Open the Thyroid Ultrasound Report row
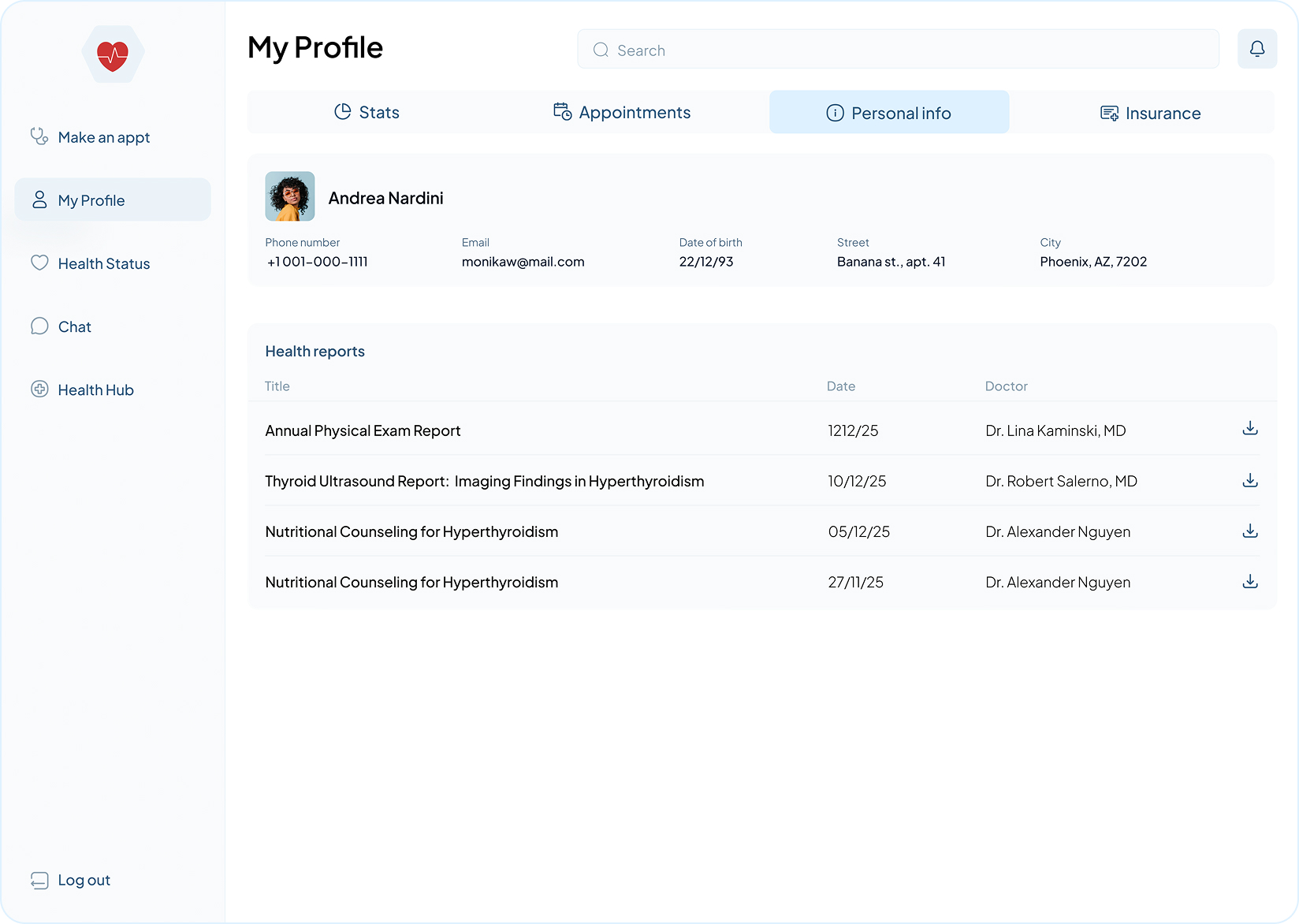Image resolution: width=1299 pixels, height=924 pixels. [484, 480]
